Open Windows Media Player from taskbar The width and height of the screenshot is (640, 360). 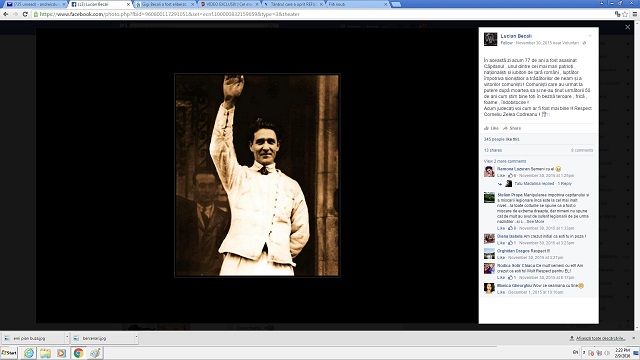point(61,353)
